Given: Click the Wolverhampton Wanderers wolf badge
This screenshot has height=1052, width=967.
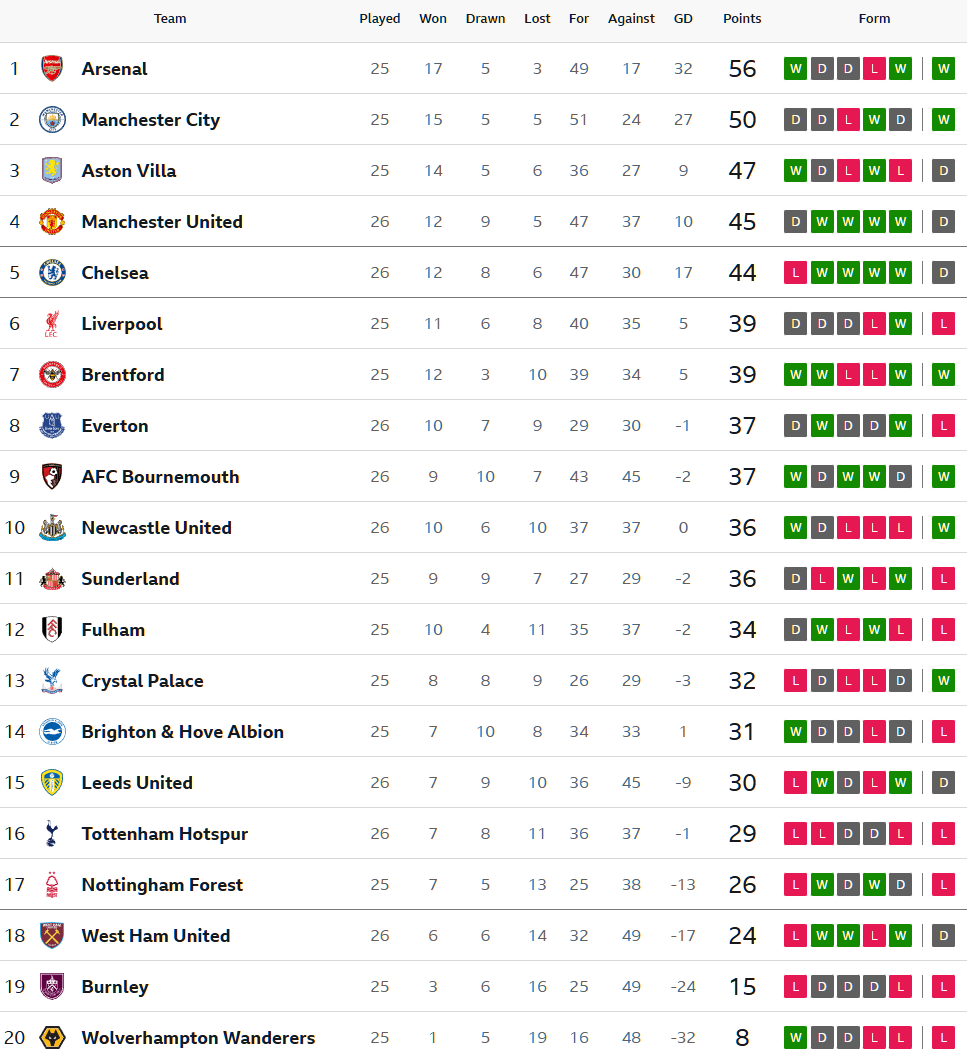Looking at the screenshot, I should pos(52,1037).
